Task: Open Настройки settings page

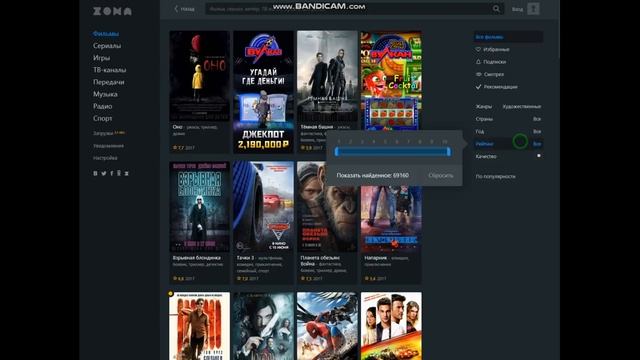Action: pyautogui.click(x=105, y=158)
